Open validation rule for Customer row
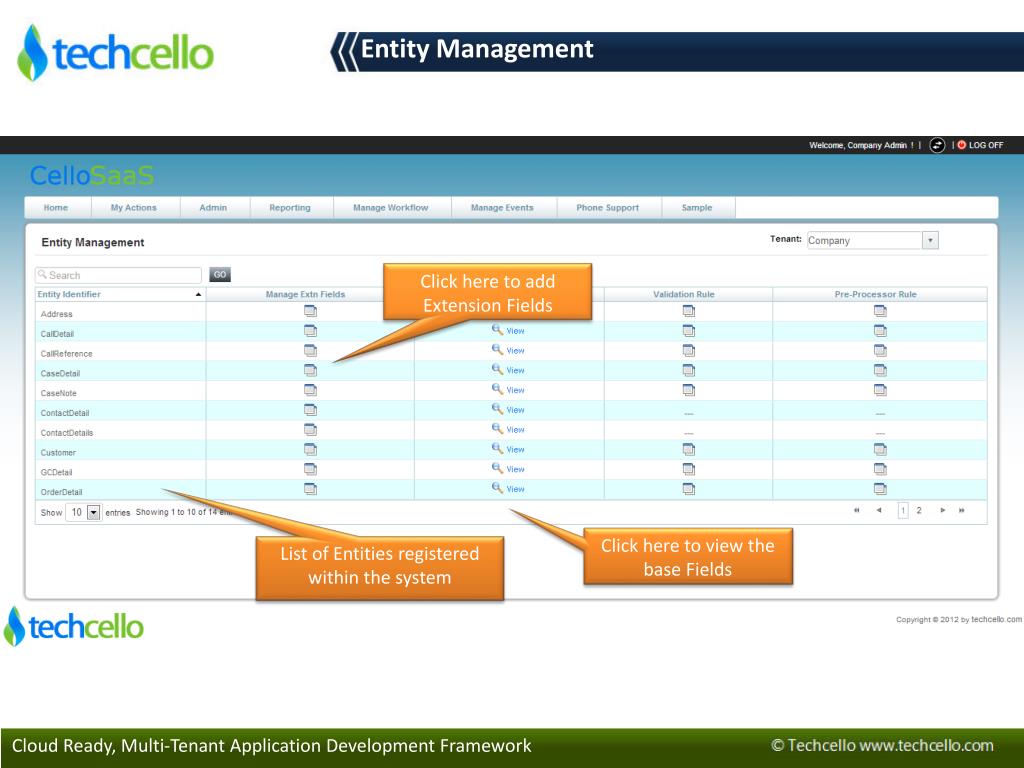 (688, 449)
